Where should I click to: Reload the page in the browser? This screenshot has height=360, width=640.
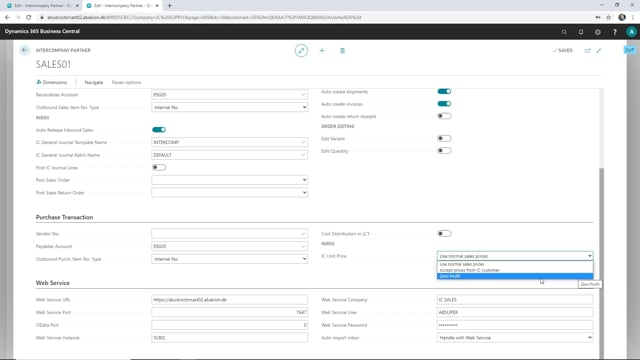[x=29, y=18]
